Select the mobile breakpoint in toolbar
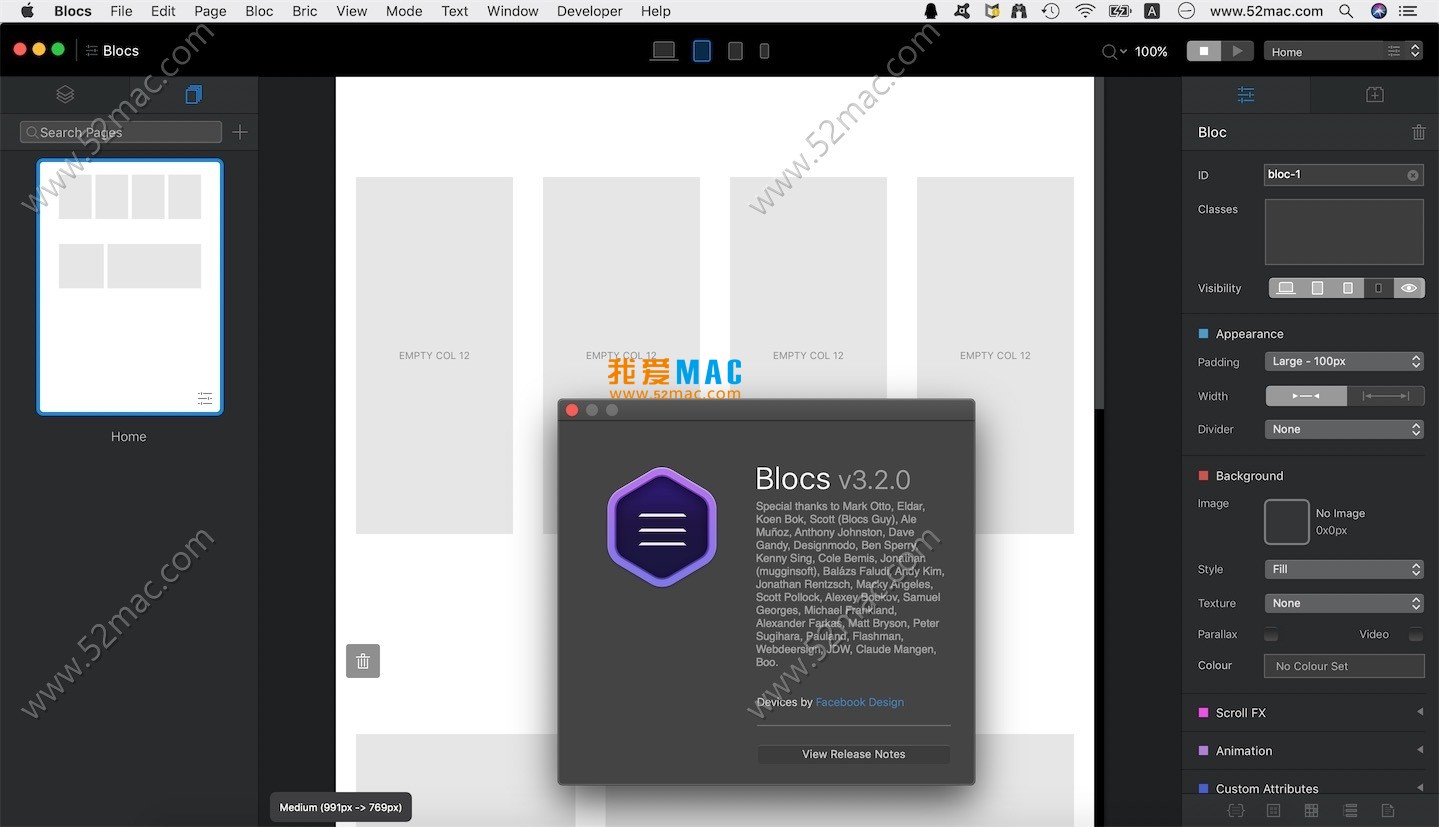 (x=764, y=51)
